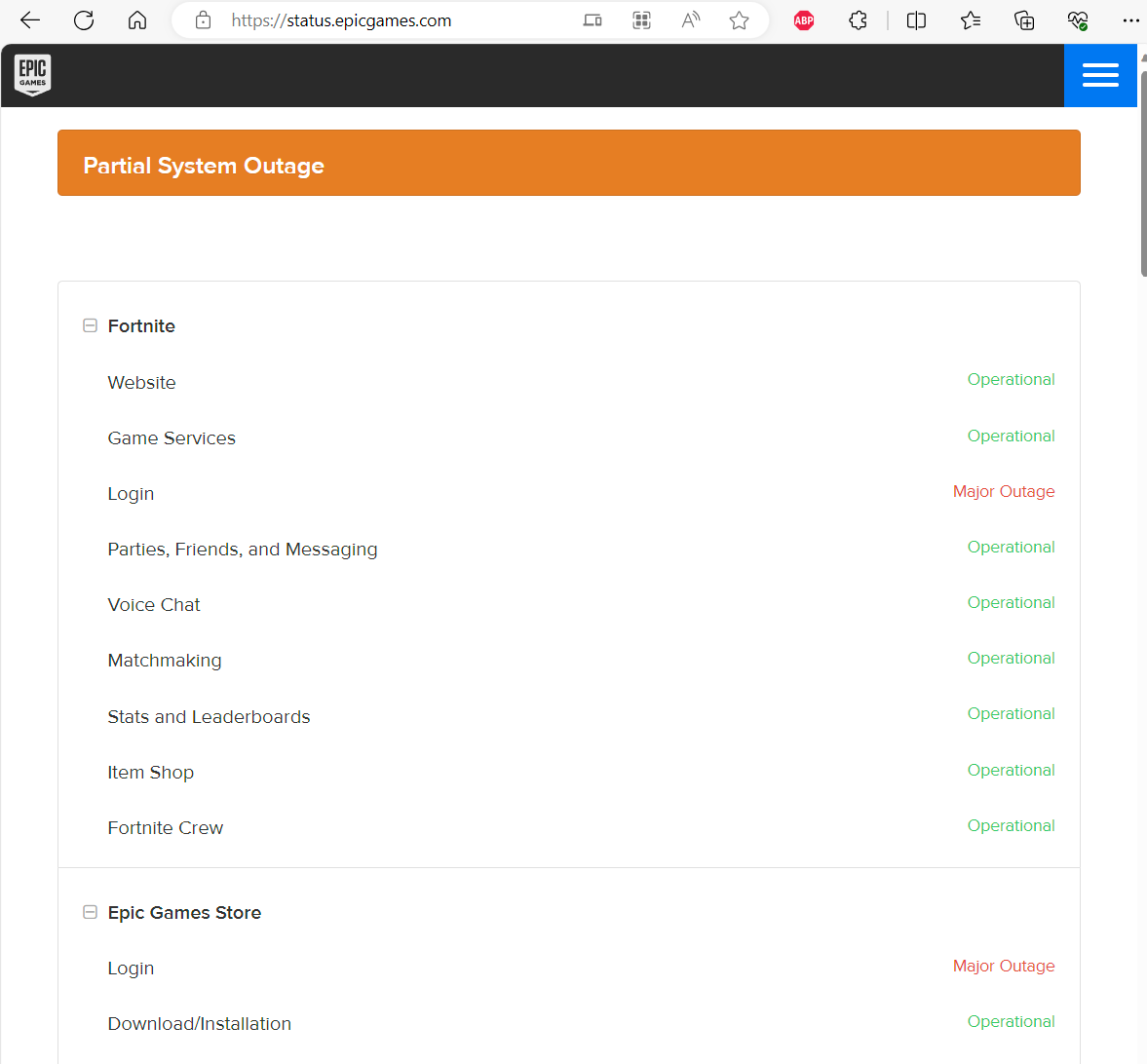Click Operational status beside Fortnite Crew
The width and height of the screenshot is (1147, 1064).
(1011, 825)
